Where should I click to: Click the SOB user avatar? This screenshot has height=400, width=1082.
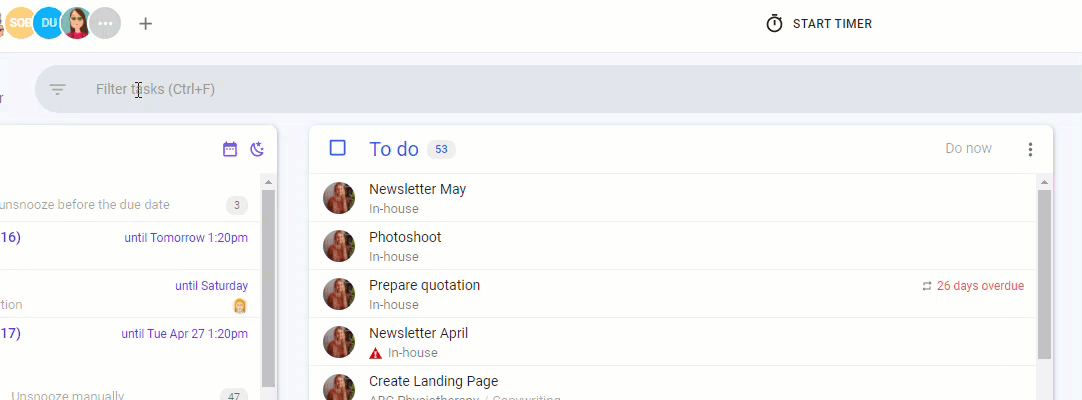[19, 23]
